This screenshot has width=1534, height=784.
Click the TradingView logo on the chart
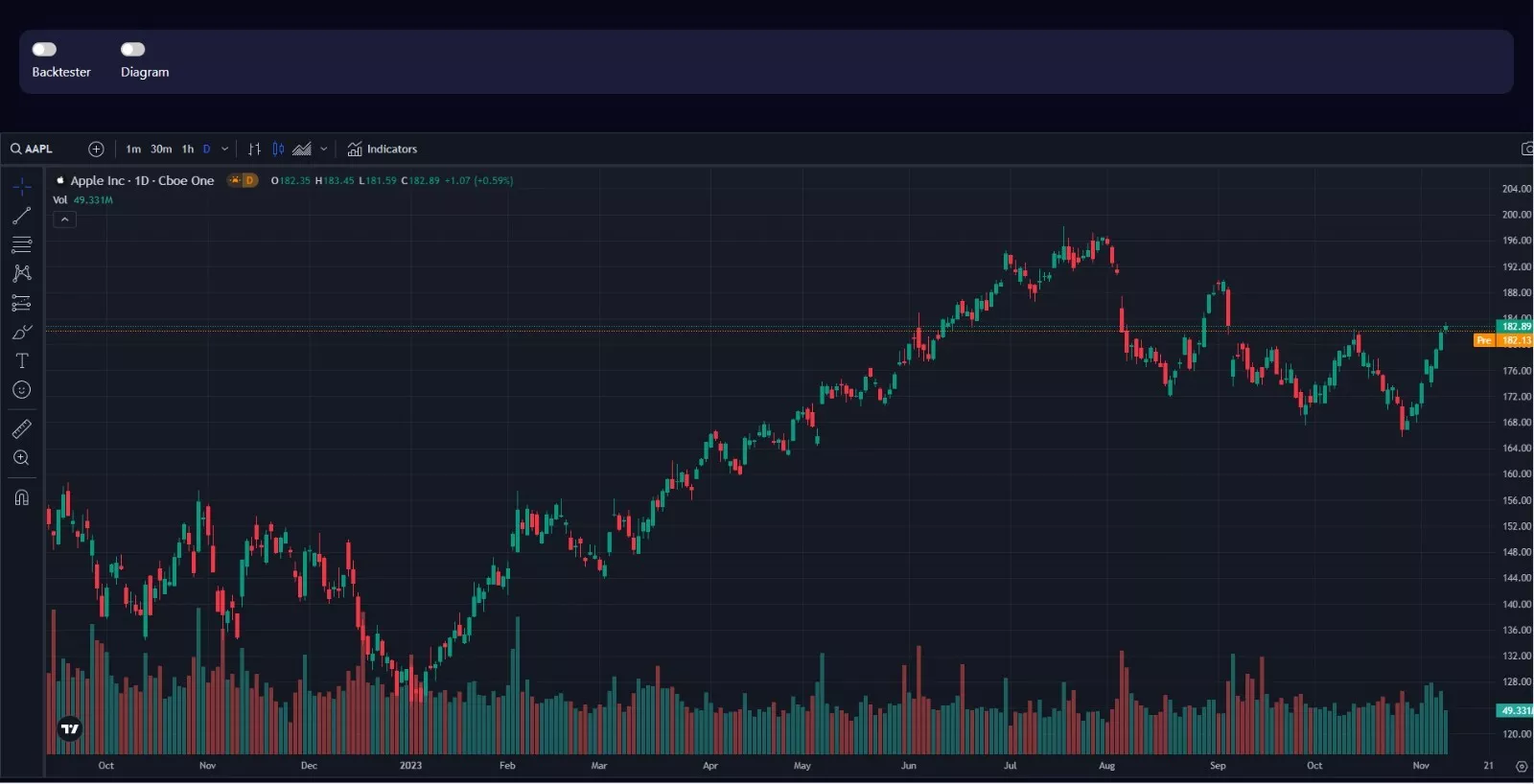(x=70, y=729)
